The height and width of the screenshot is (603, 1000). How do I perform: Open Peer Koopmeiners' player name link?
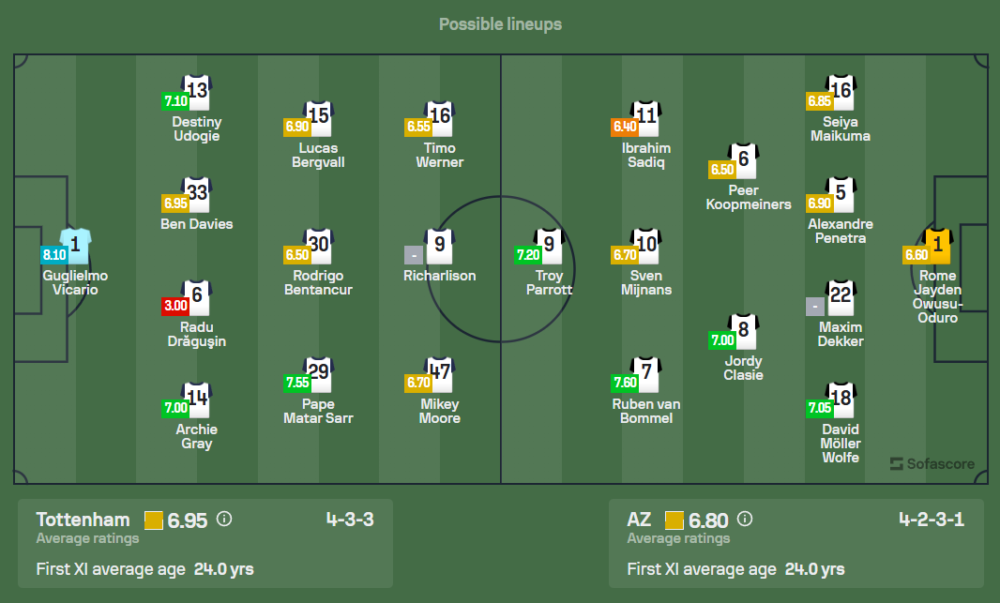tap(743, 197)
